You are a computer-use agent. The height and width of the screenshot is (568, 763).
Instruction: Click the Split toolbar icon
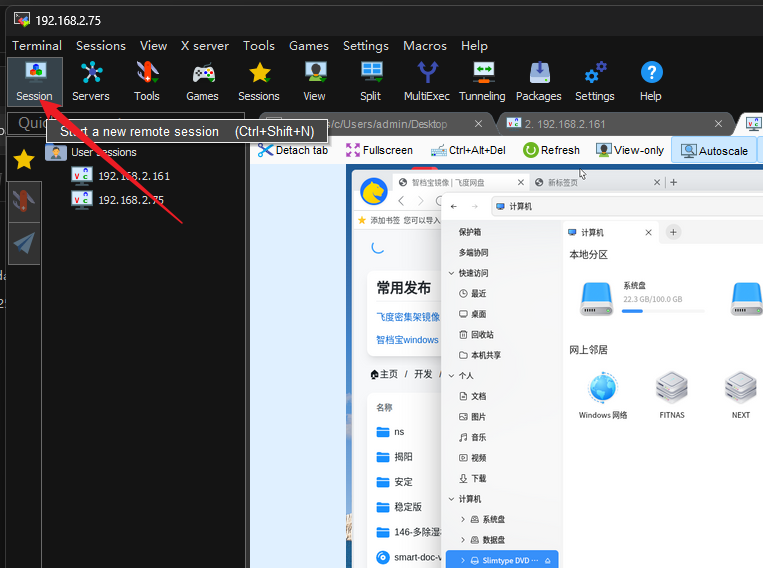pos(371,81)
